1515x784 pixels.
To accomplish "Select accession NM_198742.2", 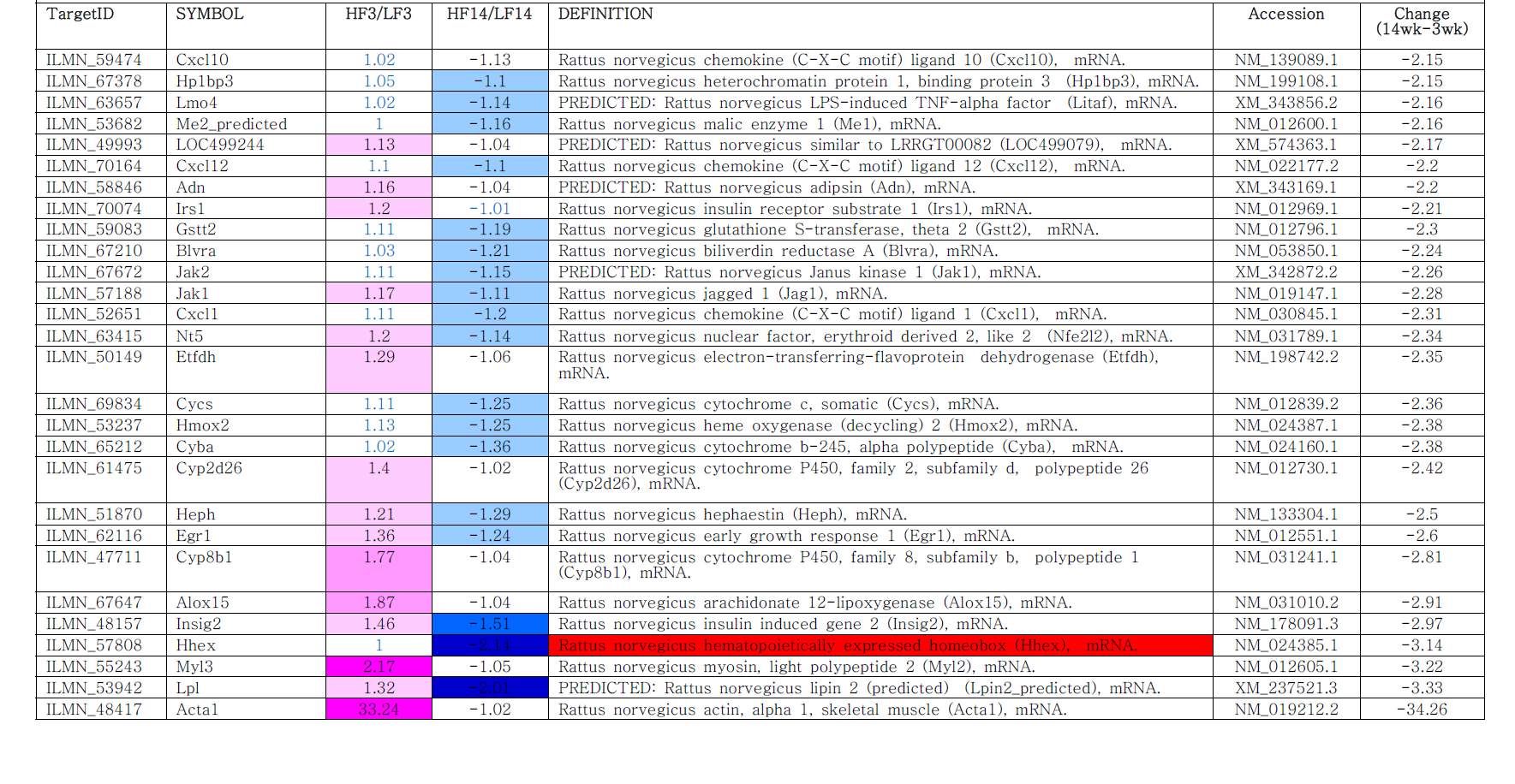I will pos(1286,370).
